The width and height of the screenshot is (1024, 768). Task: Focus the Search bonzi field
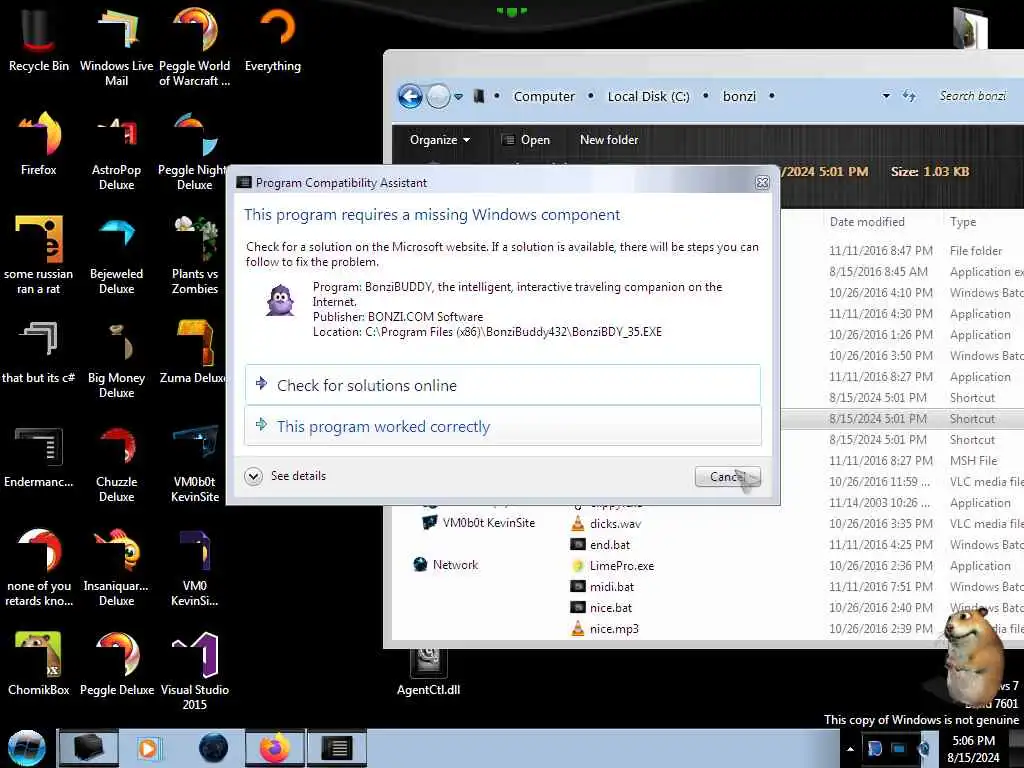972,96
